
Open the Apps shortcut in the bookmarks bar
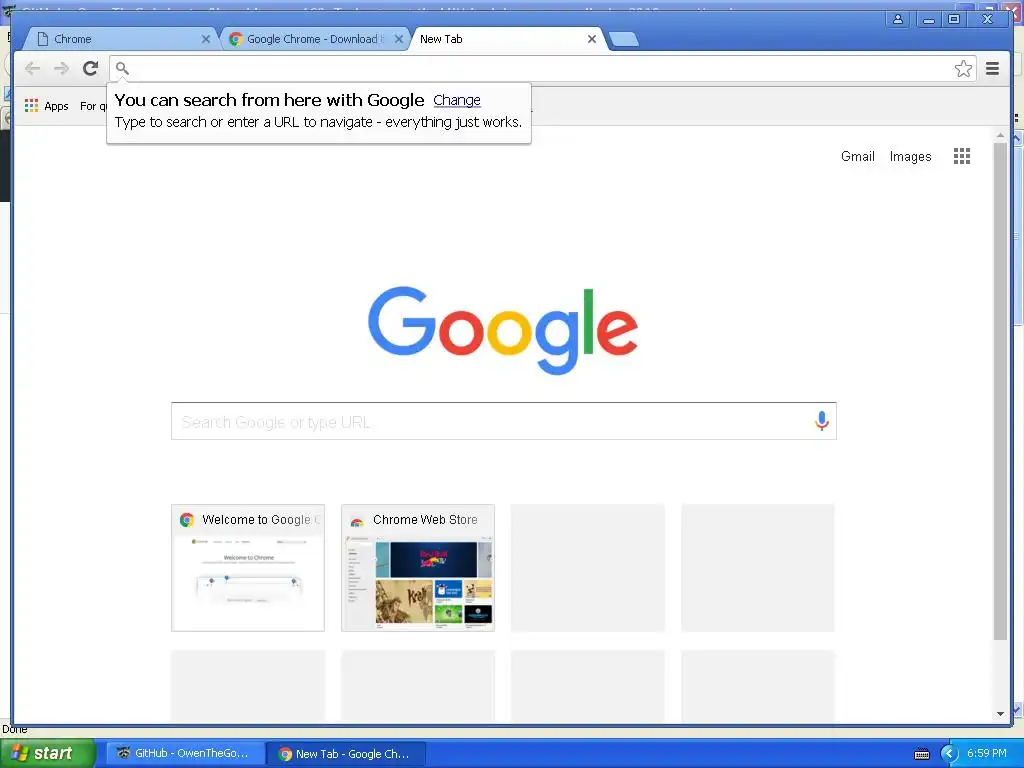pos(46,106)
